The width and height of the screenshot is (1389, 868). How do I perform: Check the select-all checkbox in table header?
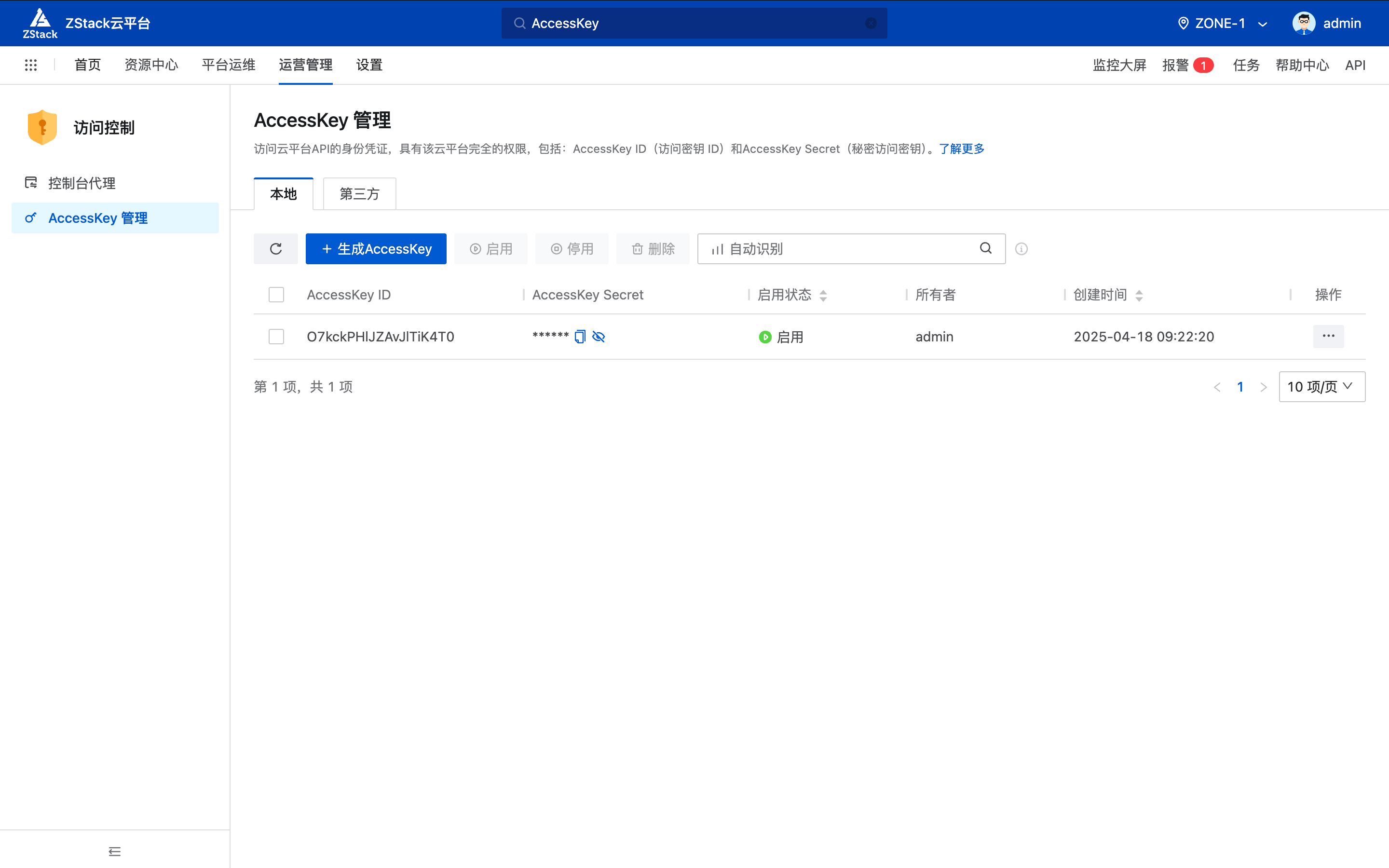tap(275, 294)
